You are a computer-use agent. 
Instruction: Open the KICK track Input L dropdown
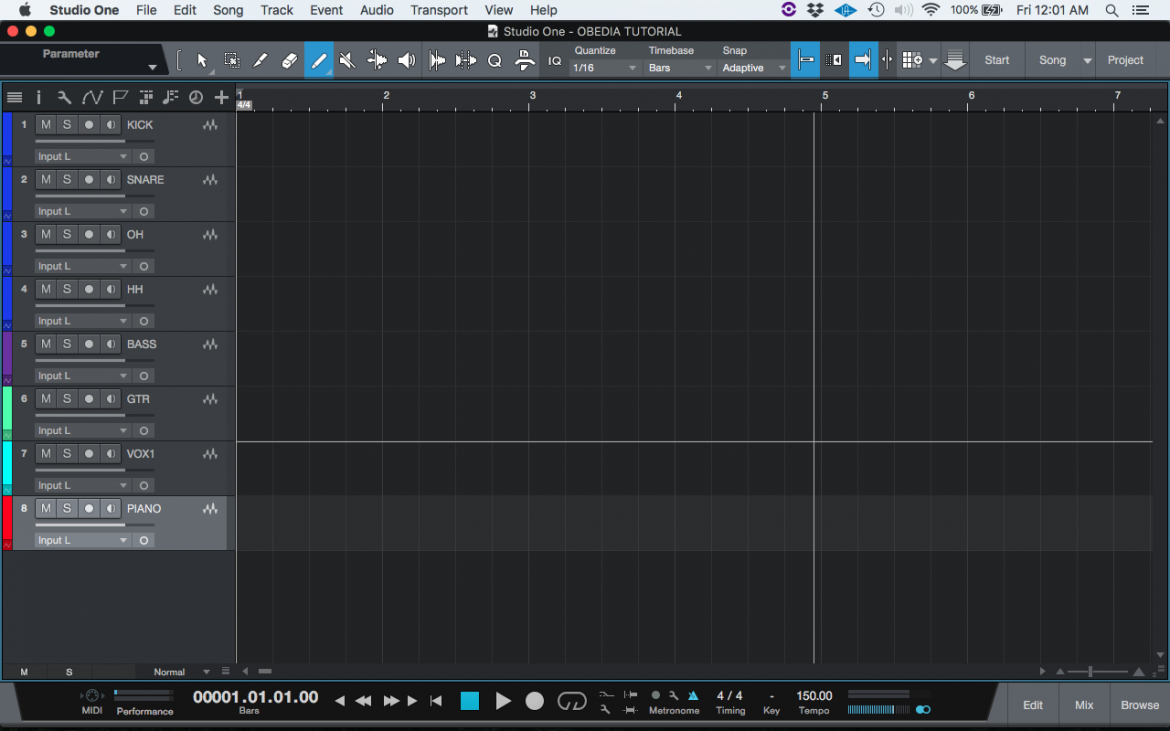tap(82, 157)
